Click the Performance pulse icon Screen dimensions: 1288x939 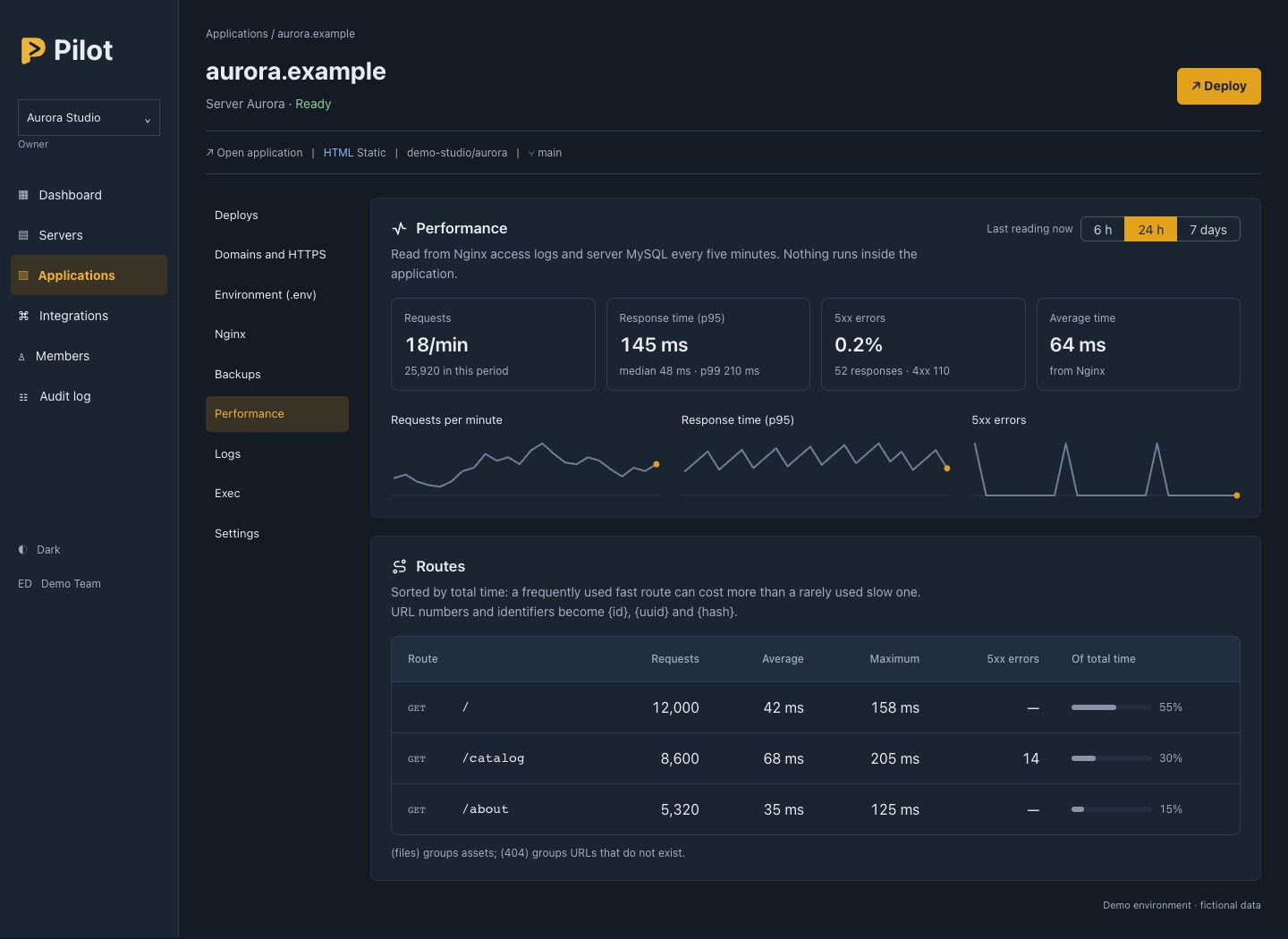399,228
